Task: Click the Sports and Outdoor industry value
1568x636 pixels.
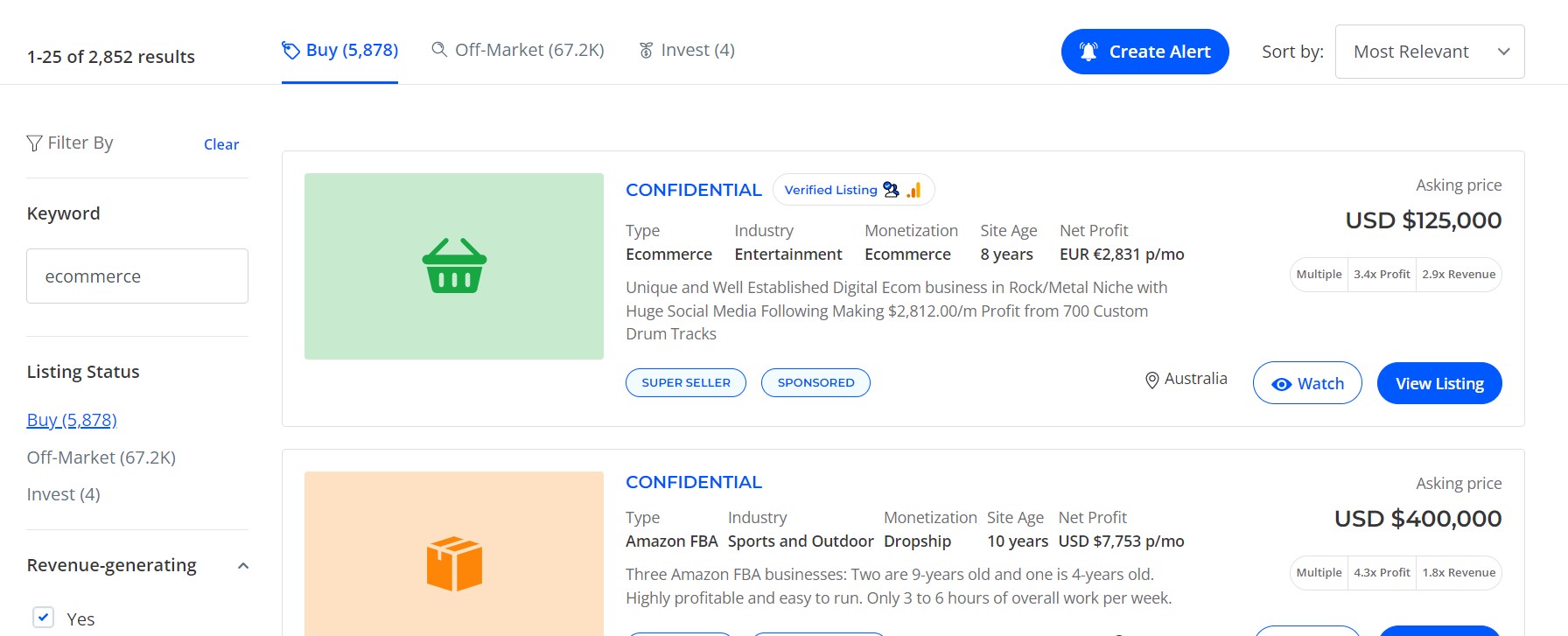Action: 801,542
